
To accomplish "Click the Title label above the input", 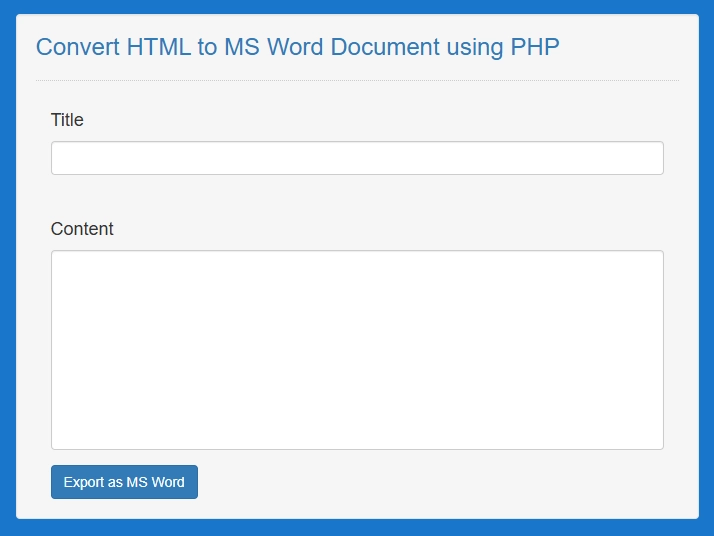I will [x=67, y=120].
